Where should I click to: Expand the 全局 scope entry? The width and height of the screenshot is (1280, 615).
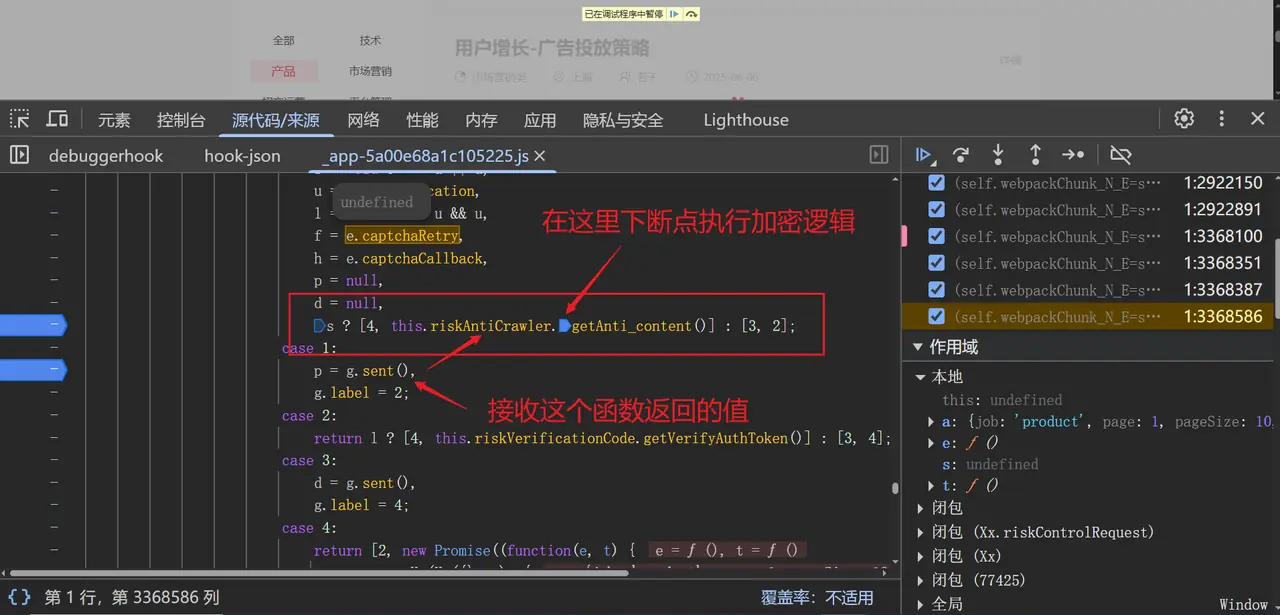(x=921, y=604)
